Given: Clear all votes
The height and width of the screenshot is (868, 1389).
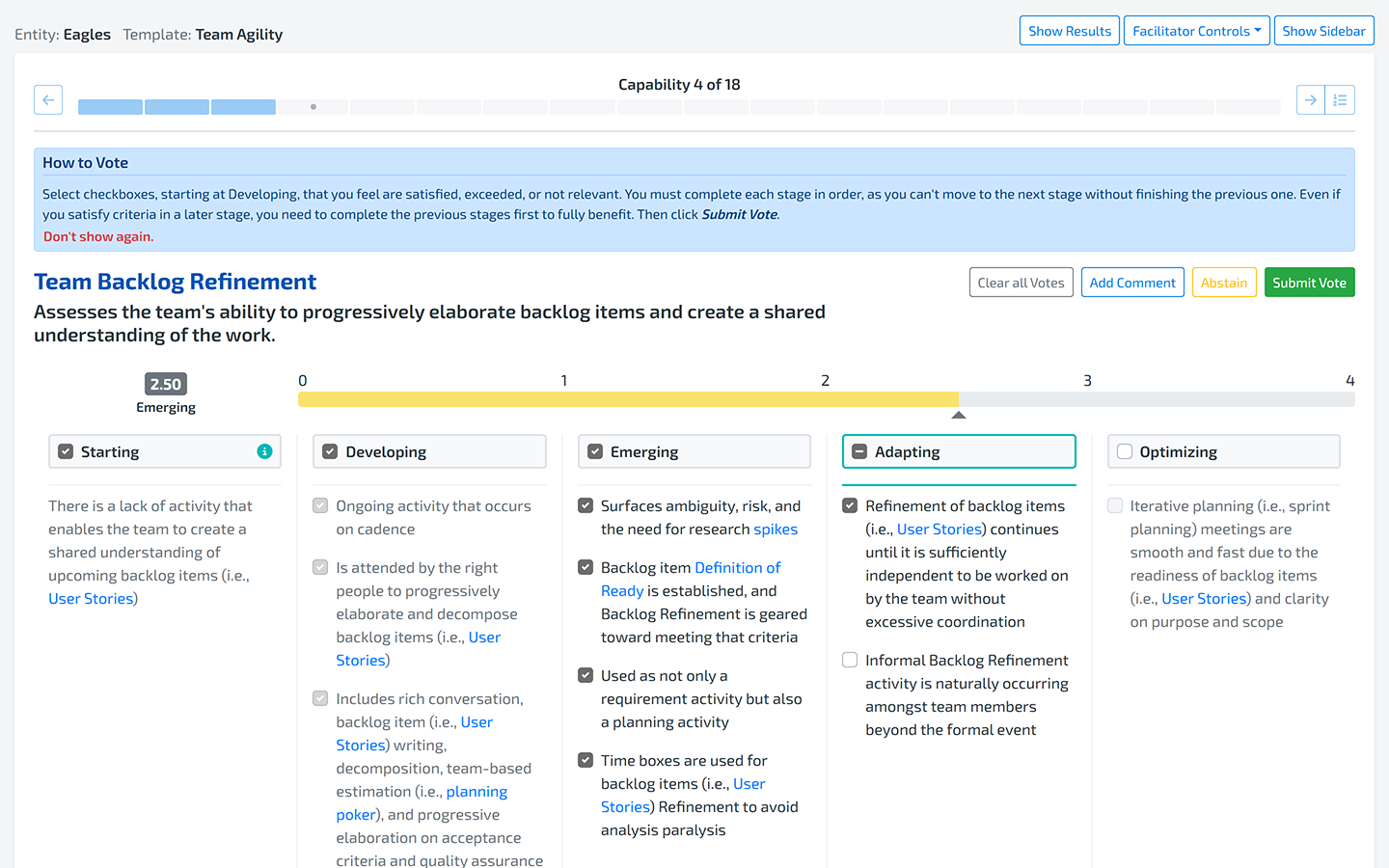Looking at the screenshot, I should (1021, 283).
